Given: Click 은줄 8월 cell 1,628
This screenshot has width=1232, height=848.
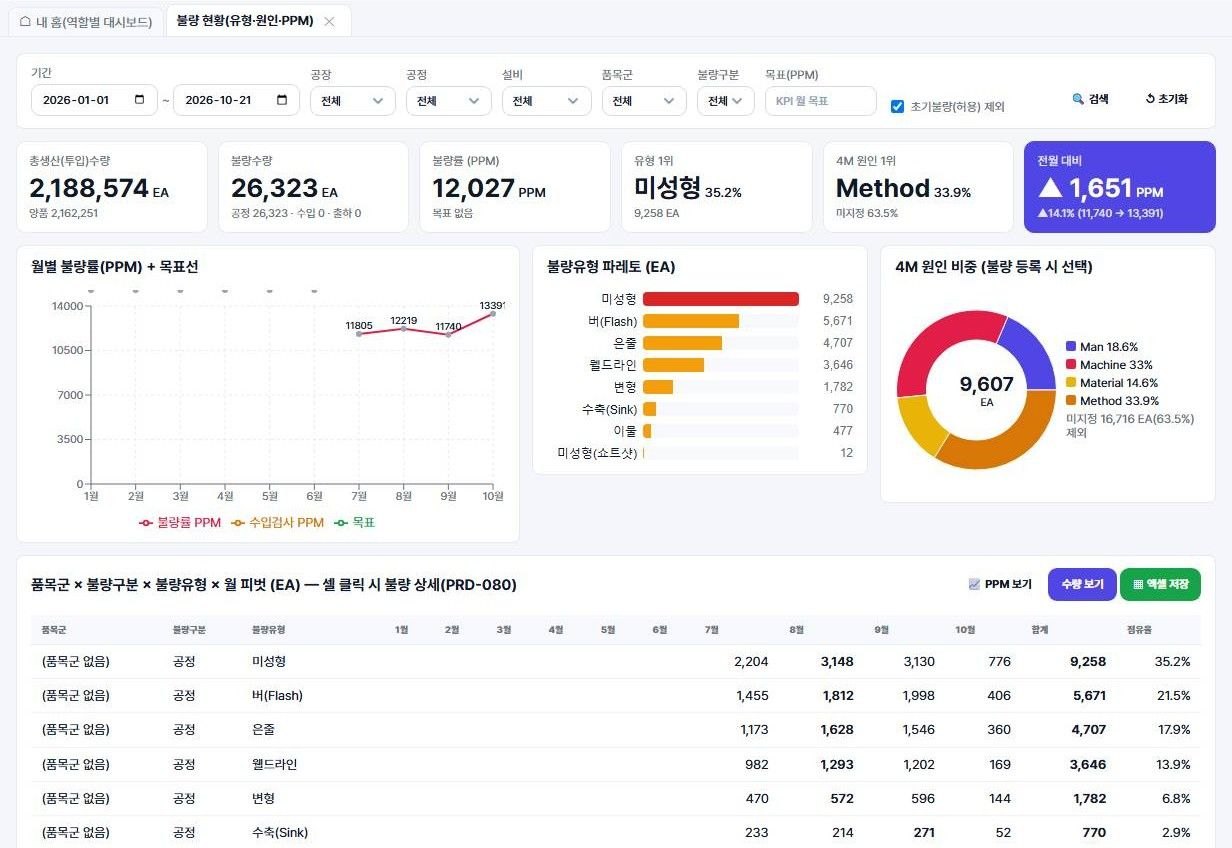Looking at the screenshot, I should 837,729.
